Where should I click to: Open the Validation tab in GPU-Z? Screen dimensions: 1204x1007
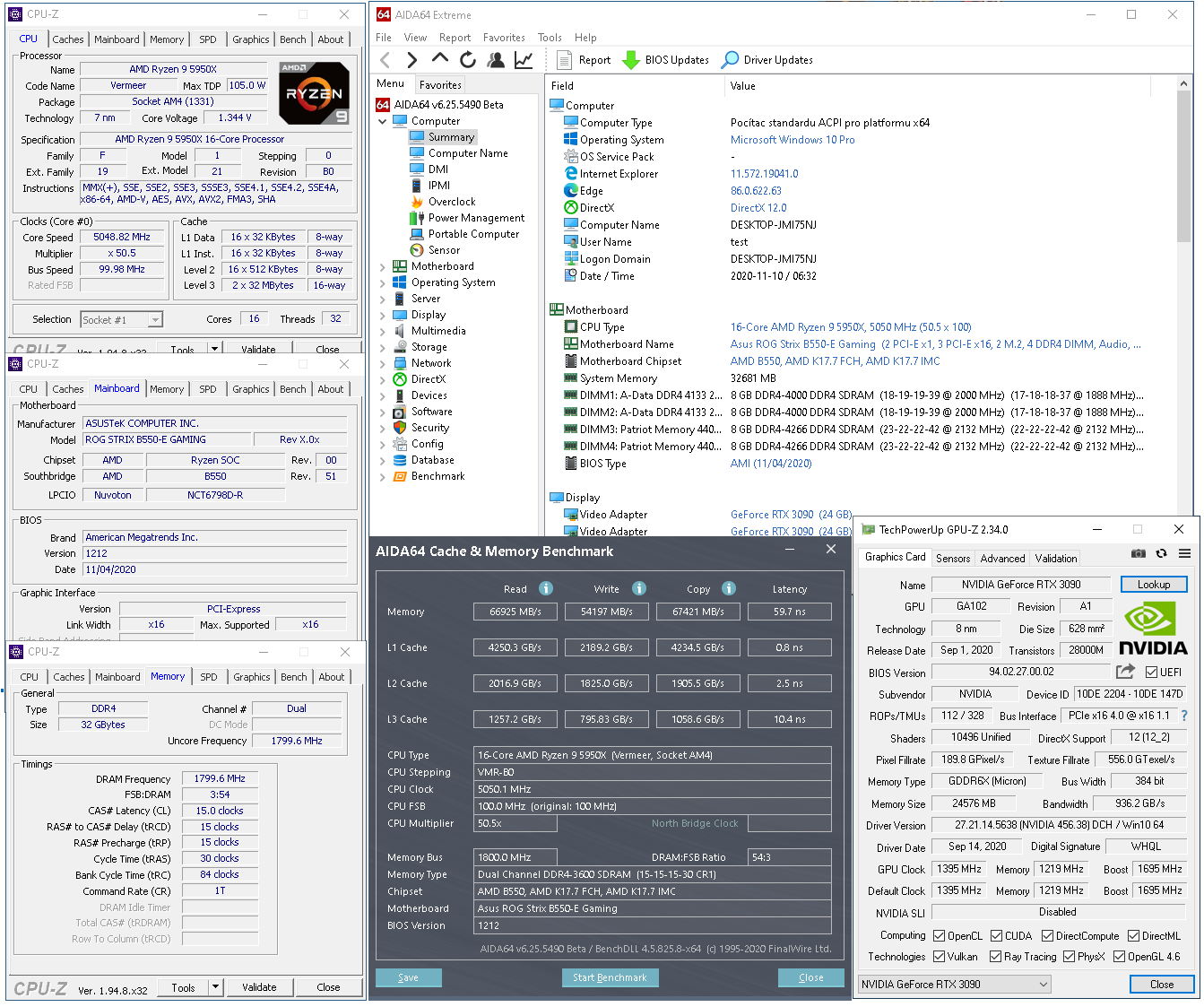(x=1056, y=558)
